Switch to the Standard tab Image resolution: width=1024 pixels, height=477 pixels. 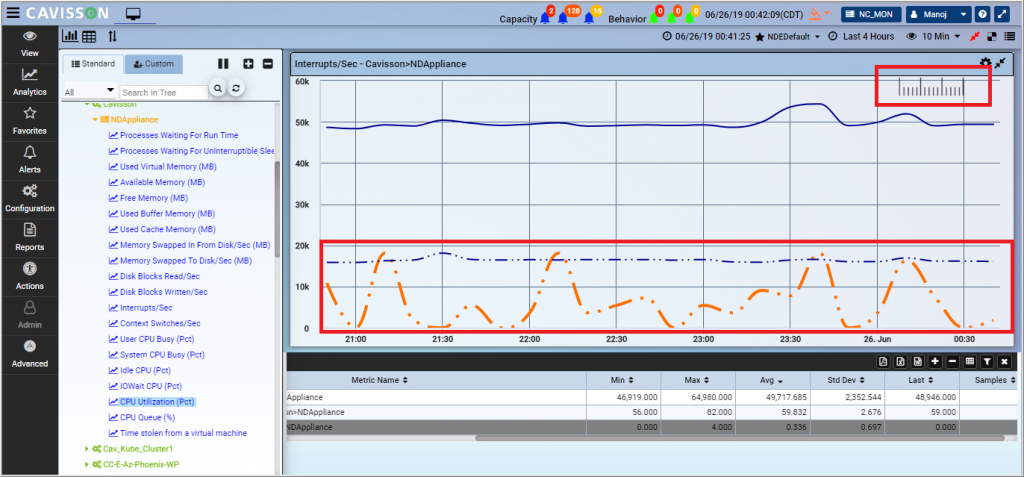point(93,64)
